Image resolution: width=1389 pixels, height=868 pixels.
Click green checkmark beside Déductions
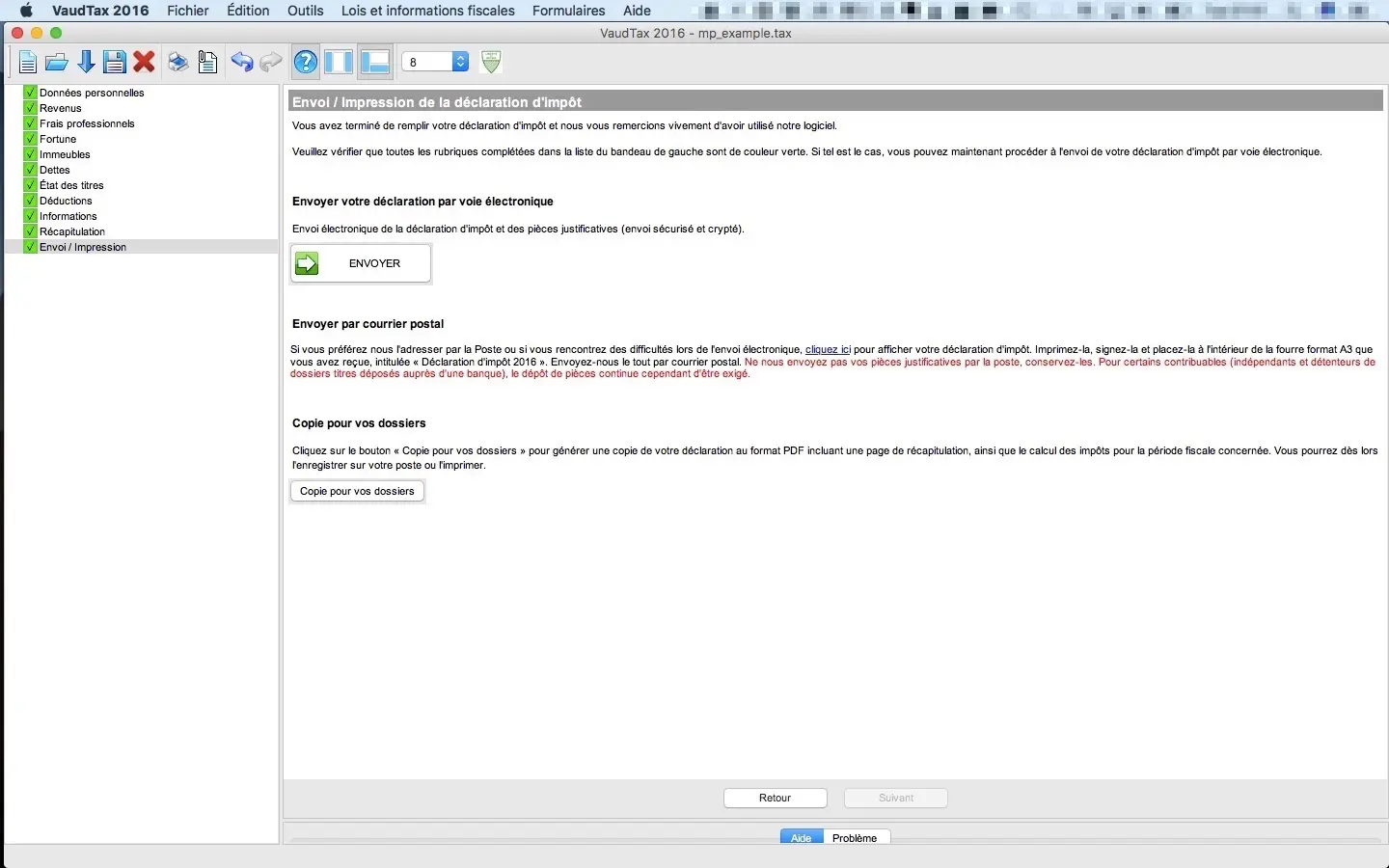click(30, 201)
